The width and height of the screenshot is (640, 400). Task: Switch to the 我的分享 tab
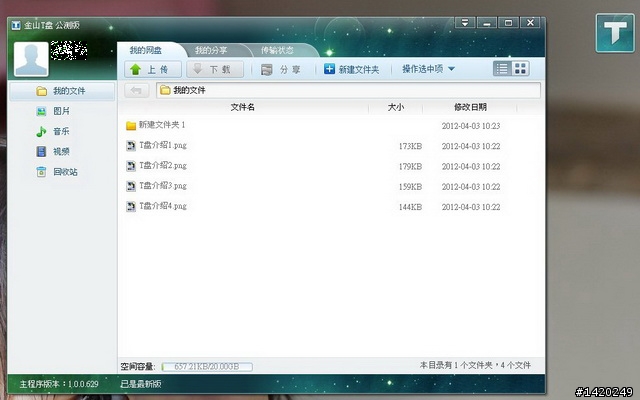coord(211,50)
